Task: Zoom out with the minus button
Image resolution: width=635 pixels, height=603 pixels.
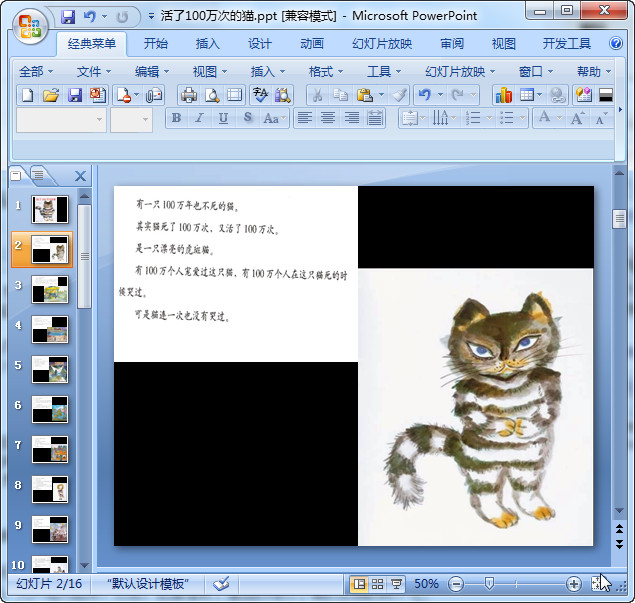Action: click(x=456, y=584)
